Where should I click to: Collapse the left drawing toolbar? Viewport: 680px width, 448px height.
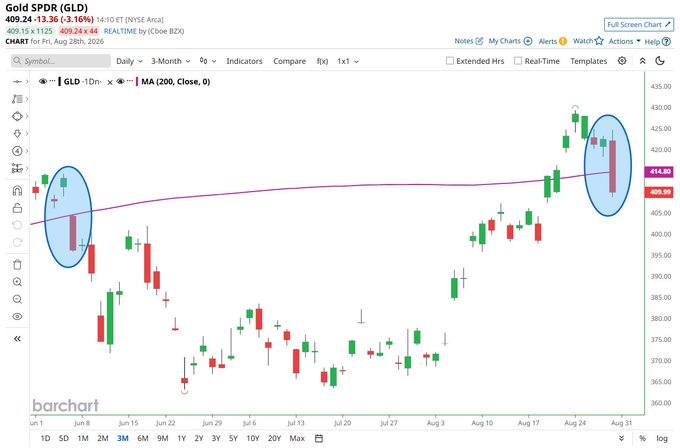click(17, 339)
